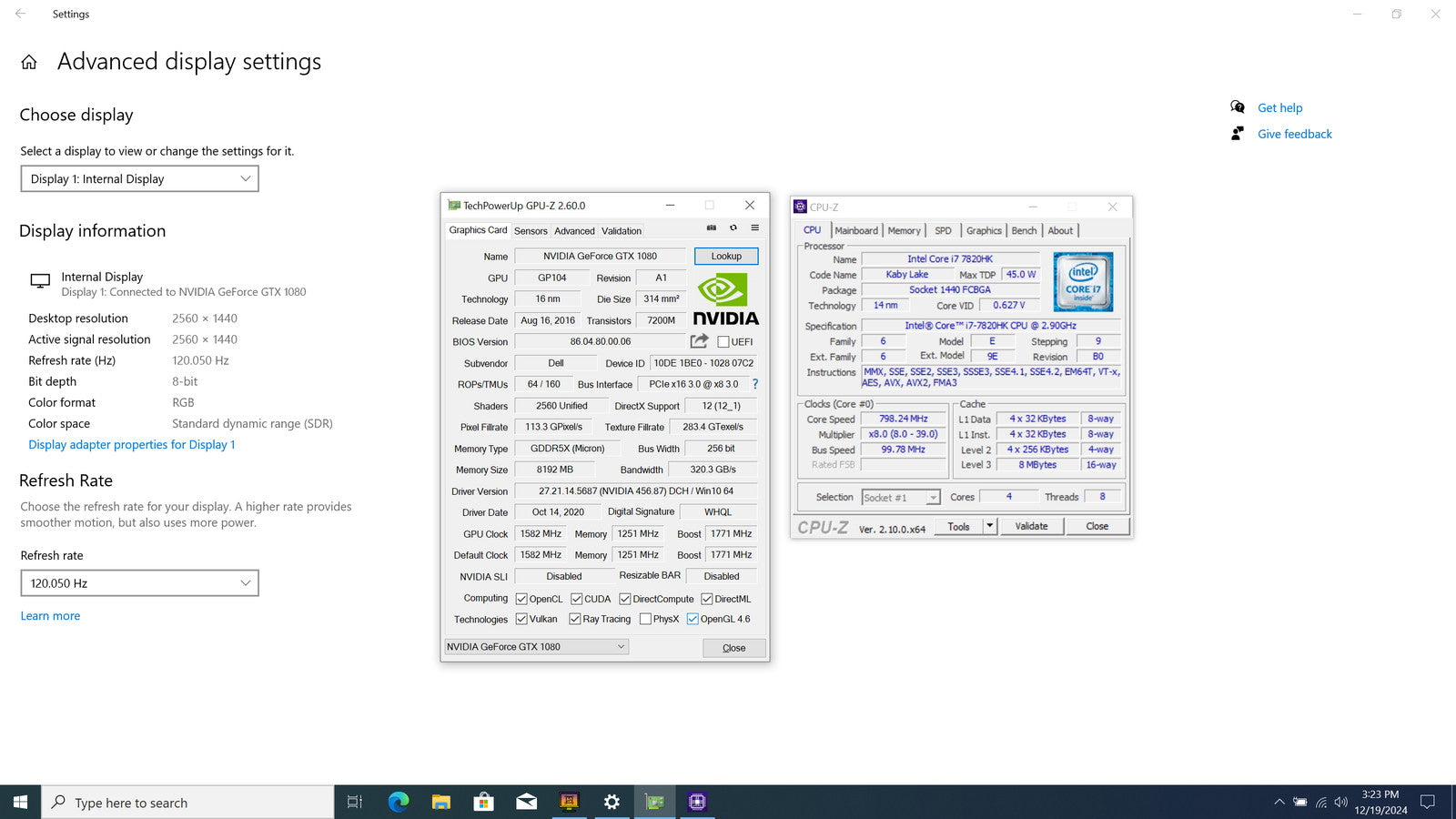Click the Lookup button in GPU-Z

tap(726, 256)
